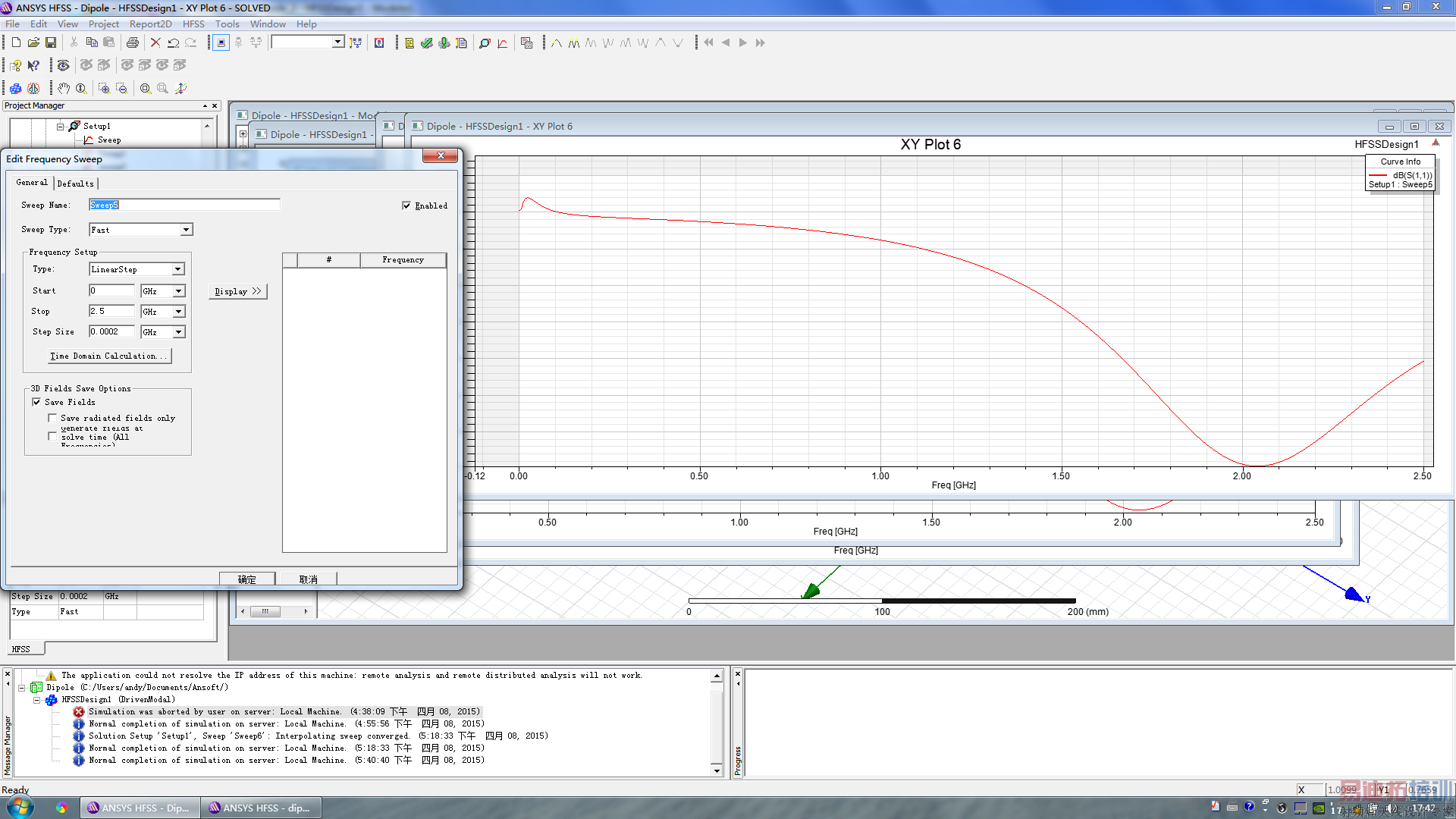
Task: Switch to the Defaults tab
Action: [75, 184]
